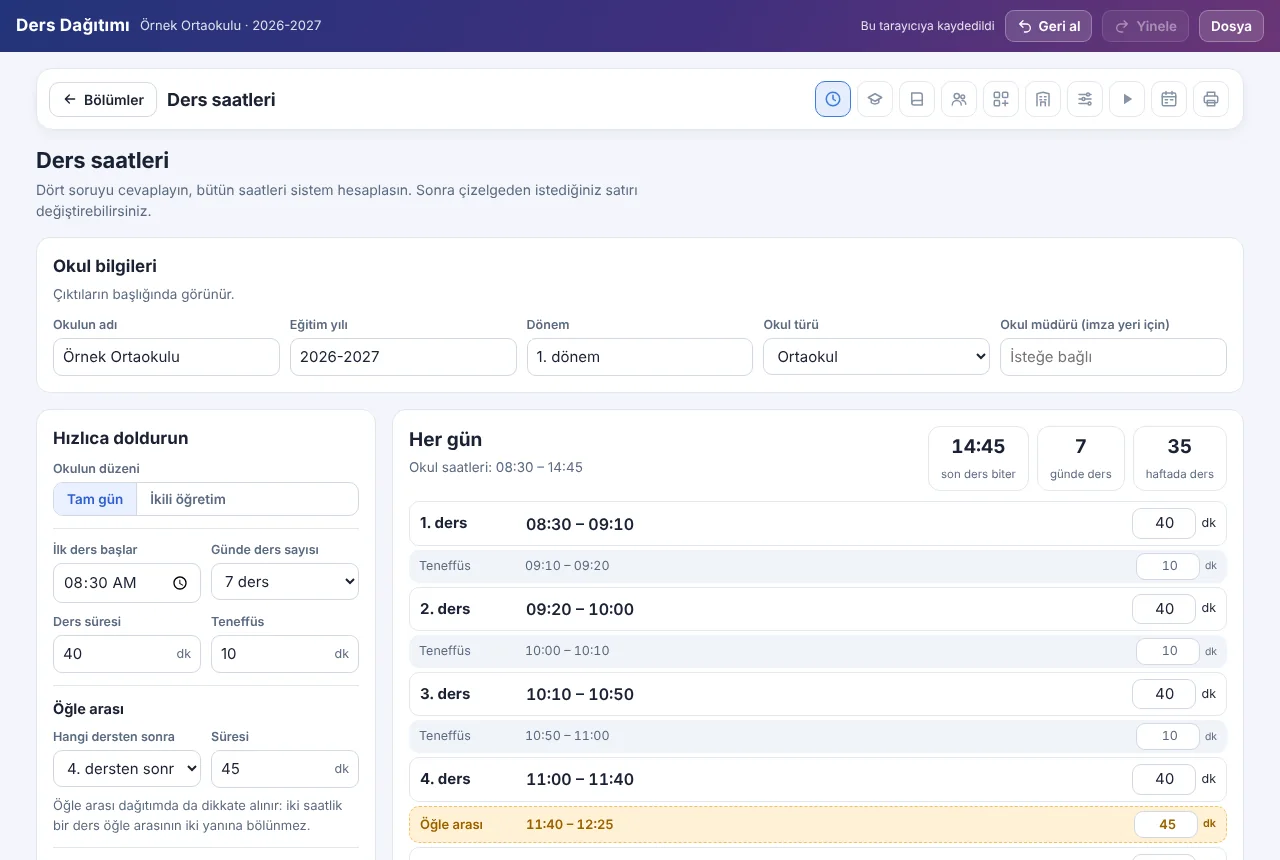Image resolution: width=1280 pixels, height=860 pixels.
Task: Click the "Bu tarayıcıya kaydedildi" status text
Action: (927, 26)
